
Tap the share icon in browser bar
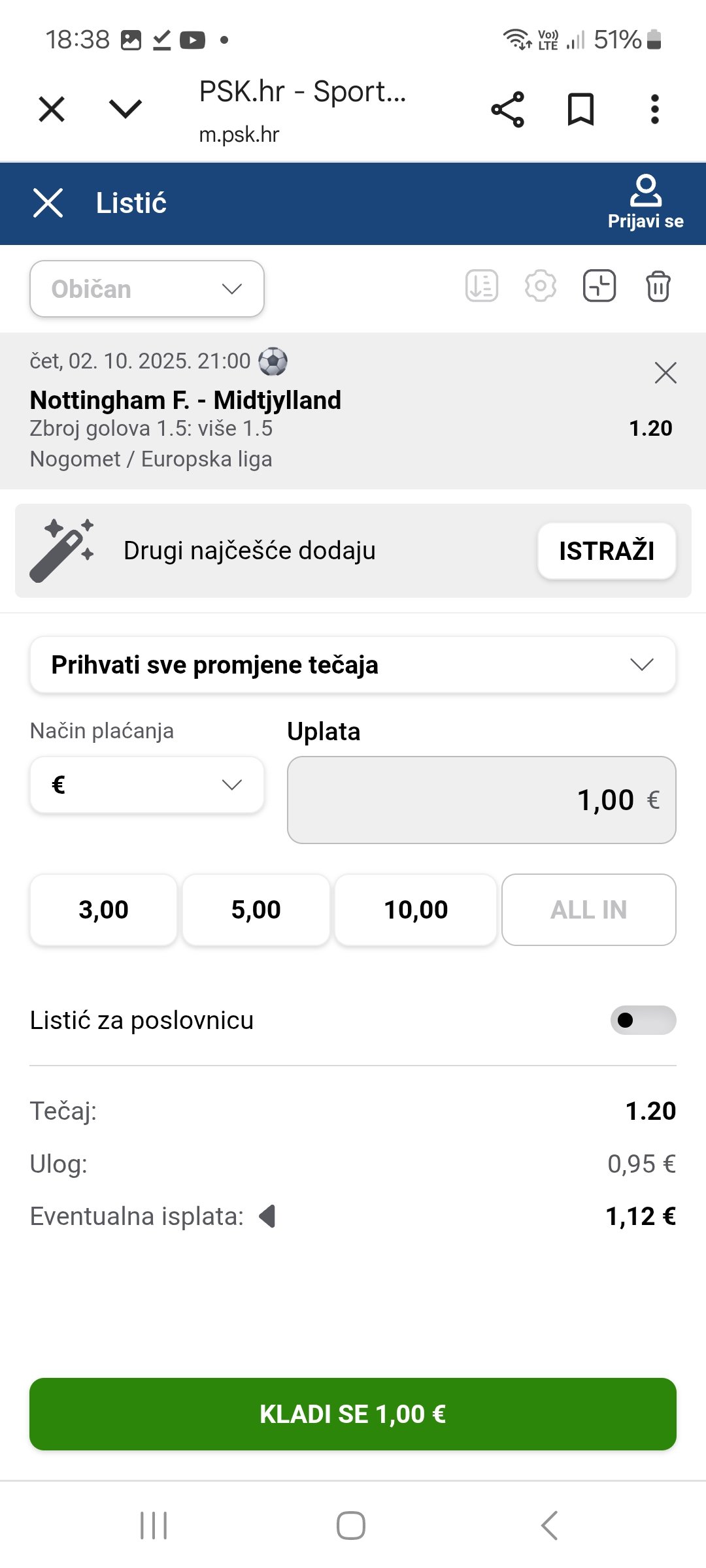coord(508,109)
